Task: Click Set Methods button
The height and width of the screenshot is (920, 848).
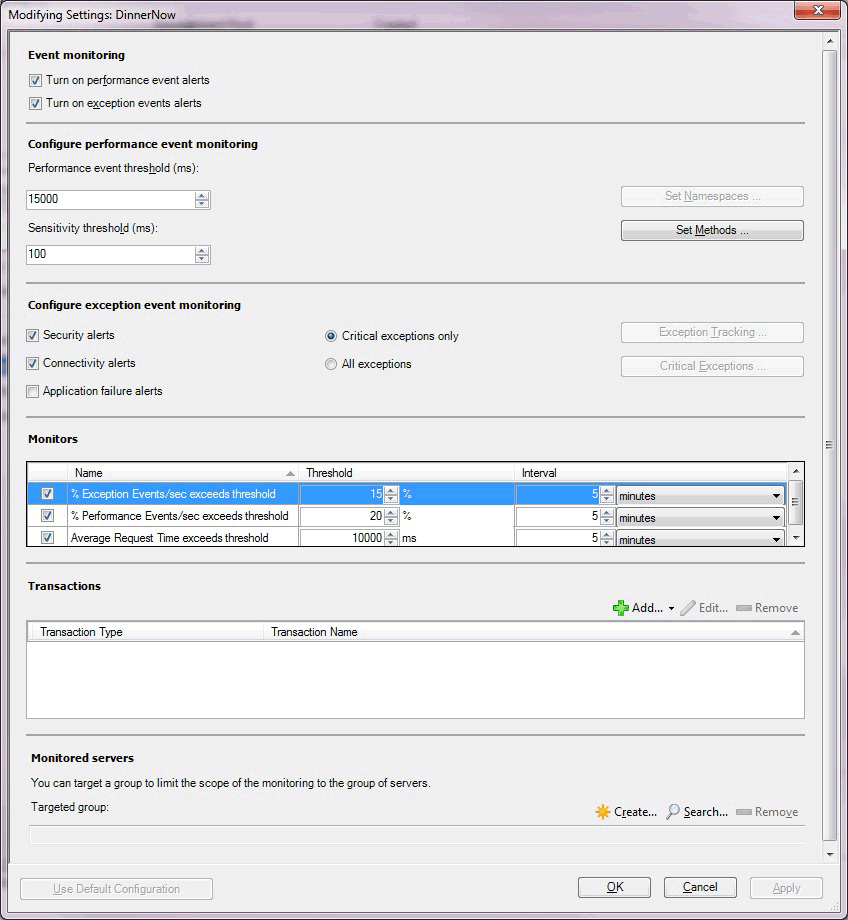Action: (712, 230)
